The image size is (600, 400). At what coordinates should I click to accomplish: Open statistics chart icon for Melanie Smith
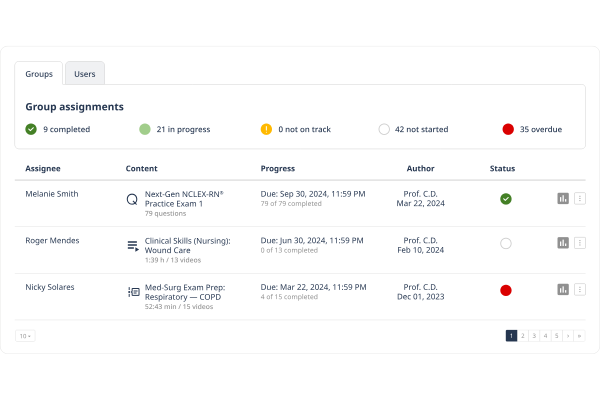click(x=563, y=199)
